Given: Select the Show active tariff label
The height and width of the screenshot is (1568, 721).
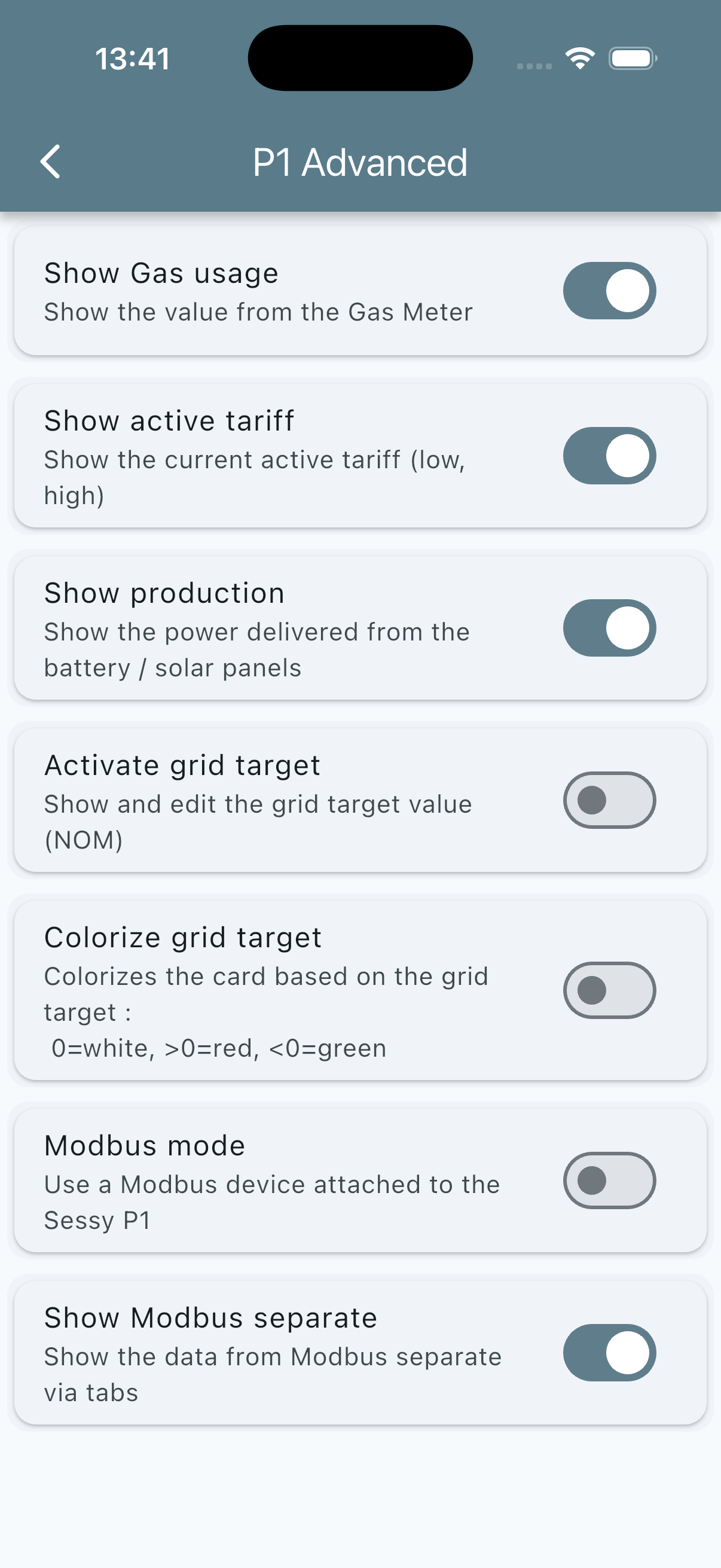Looking at the screenshot, I should pos(169,421).
